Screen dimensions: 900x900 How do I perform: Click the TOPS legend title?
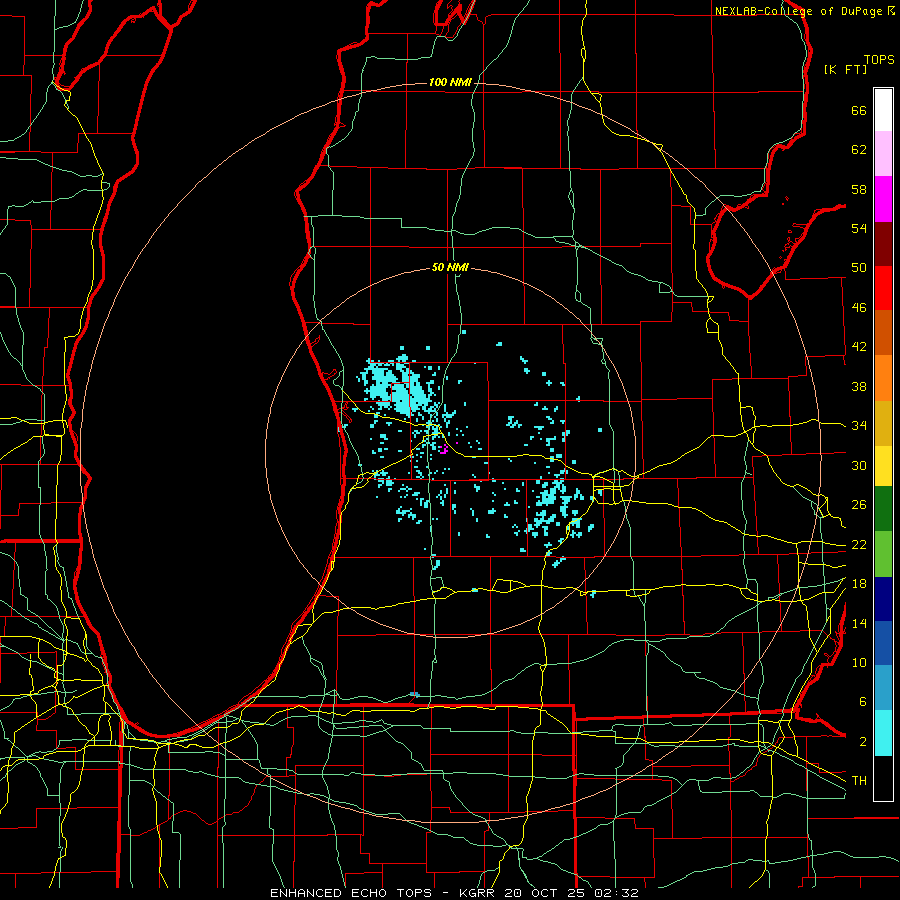point(879,60)
